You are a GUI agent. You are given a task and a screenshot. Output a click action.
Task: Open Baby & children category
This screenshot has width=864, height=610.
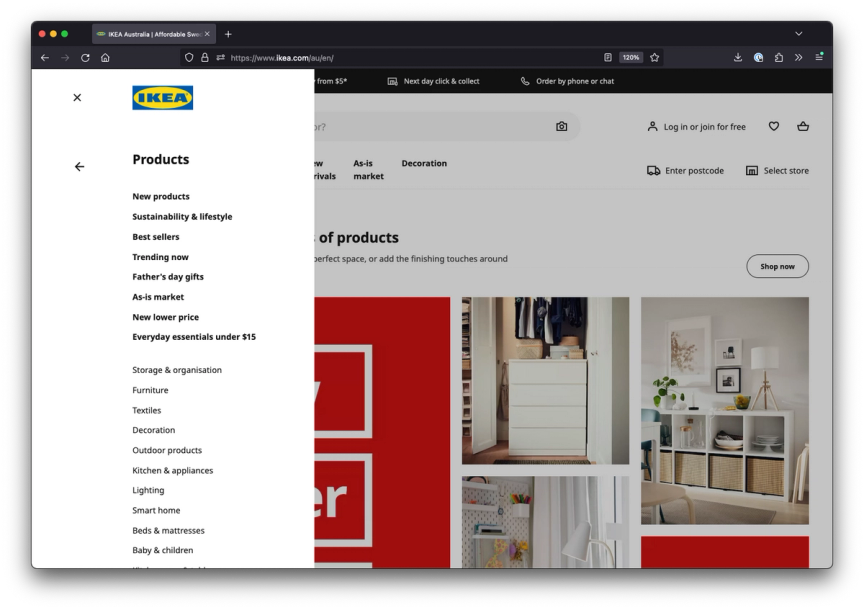163,550
